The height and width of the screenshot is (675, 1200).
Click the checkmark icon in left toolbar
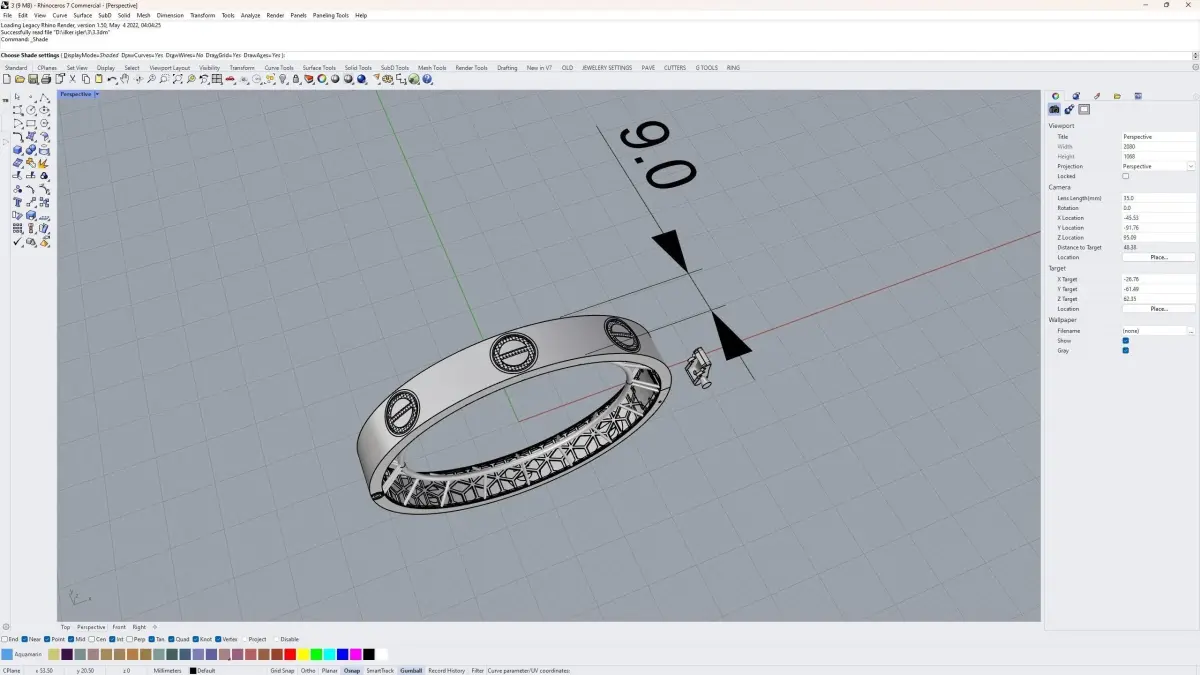pos(18,242)
